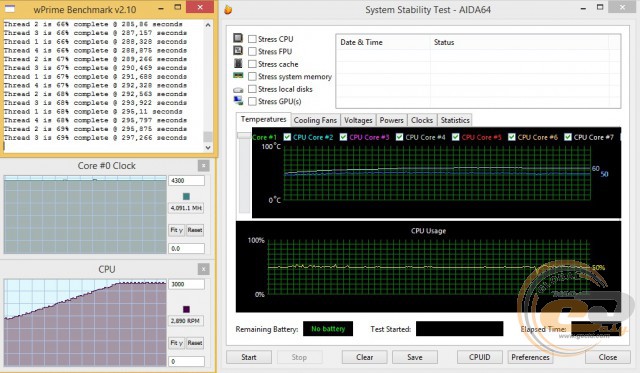Image resolution: width=640 pixels, height=373 pixels.
Task: Click Fit y in CPU fan panel
Action: (176, 343)
